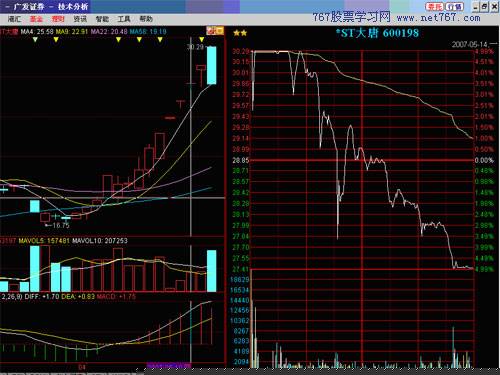The image size is (500, 375).
Task: Open the 资讯 menu
Action: point(80,19)
